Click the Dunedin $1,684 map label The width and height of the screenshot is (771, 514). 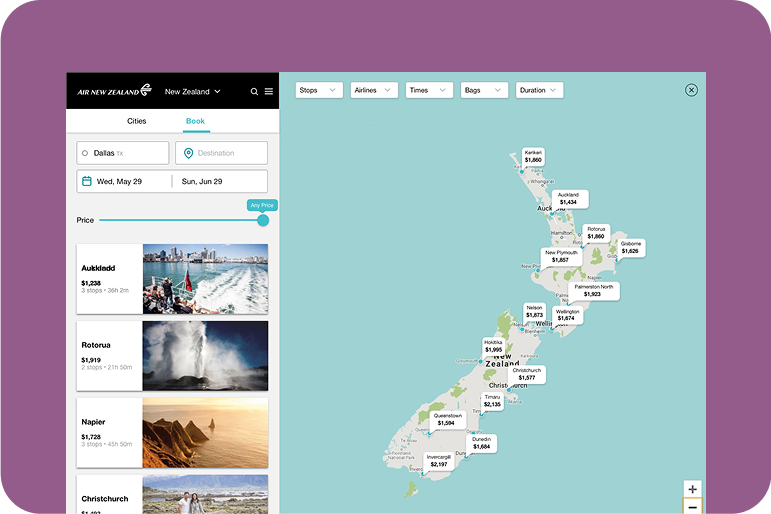tap(482, 443)
